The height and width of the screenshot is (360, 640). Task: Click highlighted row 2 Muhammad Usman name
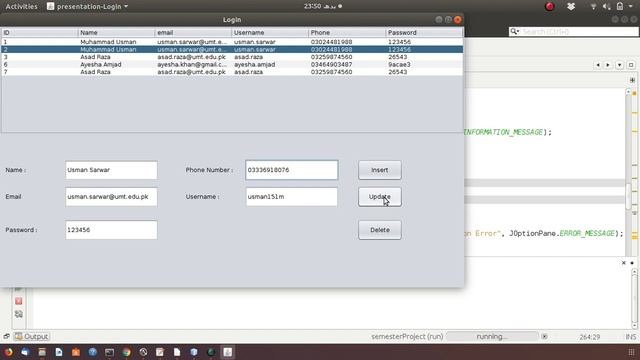pyautogui.click(x=116, y=49)
